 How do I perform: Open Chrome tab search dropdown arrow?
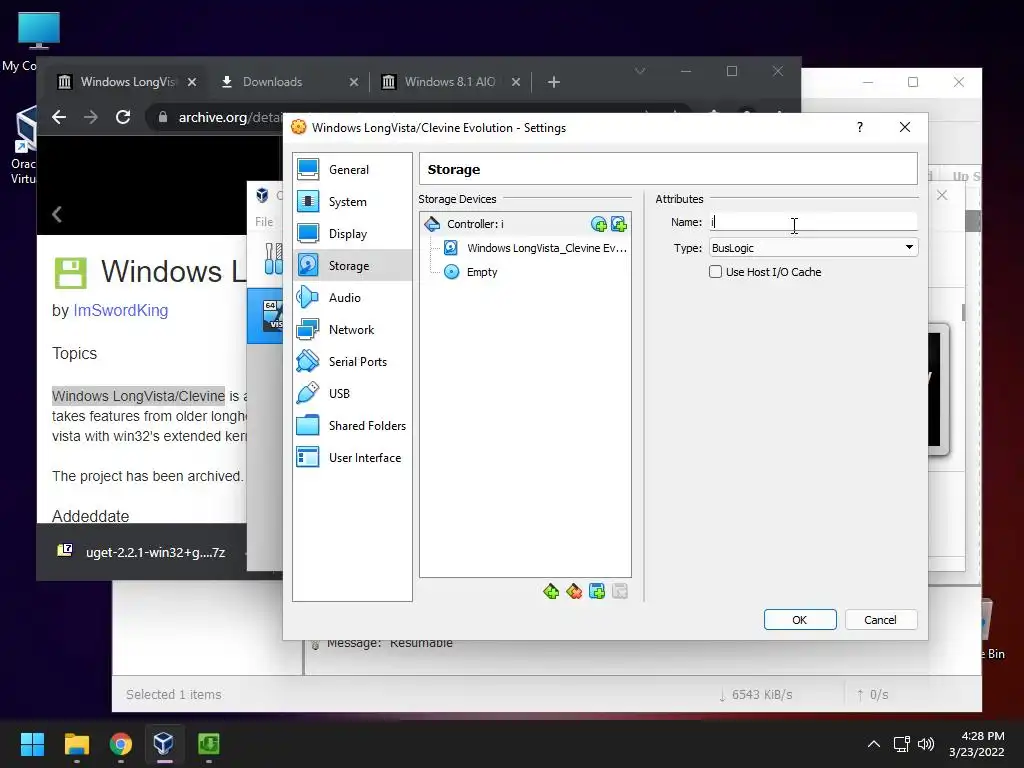tap(641, 71)
